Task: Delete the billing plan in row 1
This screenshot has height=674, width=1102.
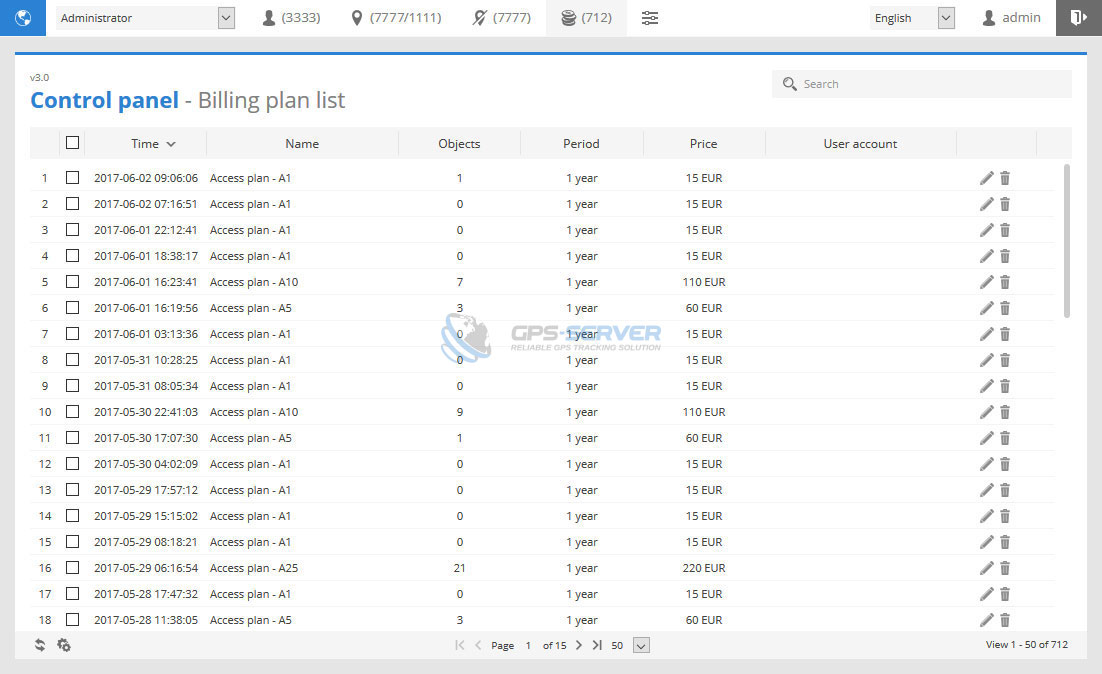Action: pyautogui.click(x=1005, y=178)
